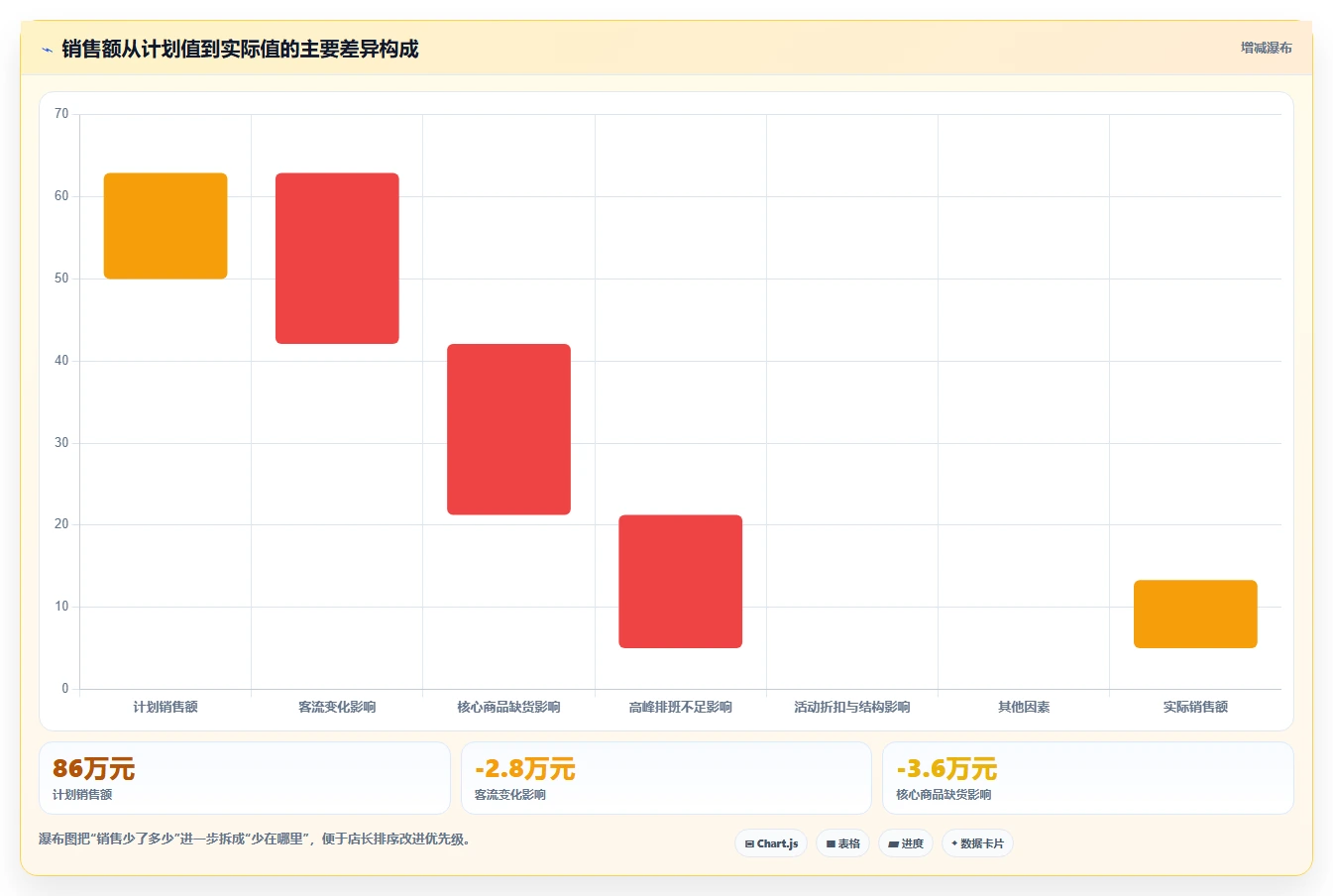This screenshot has height=896, width=1333.
Task: Click the 活动折扣与结构影响 axis label
Action: coord(852,707)
